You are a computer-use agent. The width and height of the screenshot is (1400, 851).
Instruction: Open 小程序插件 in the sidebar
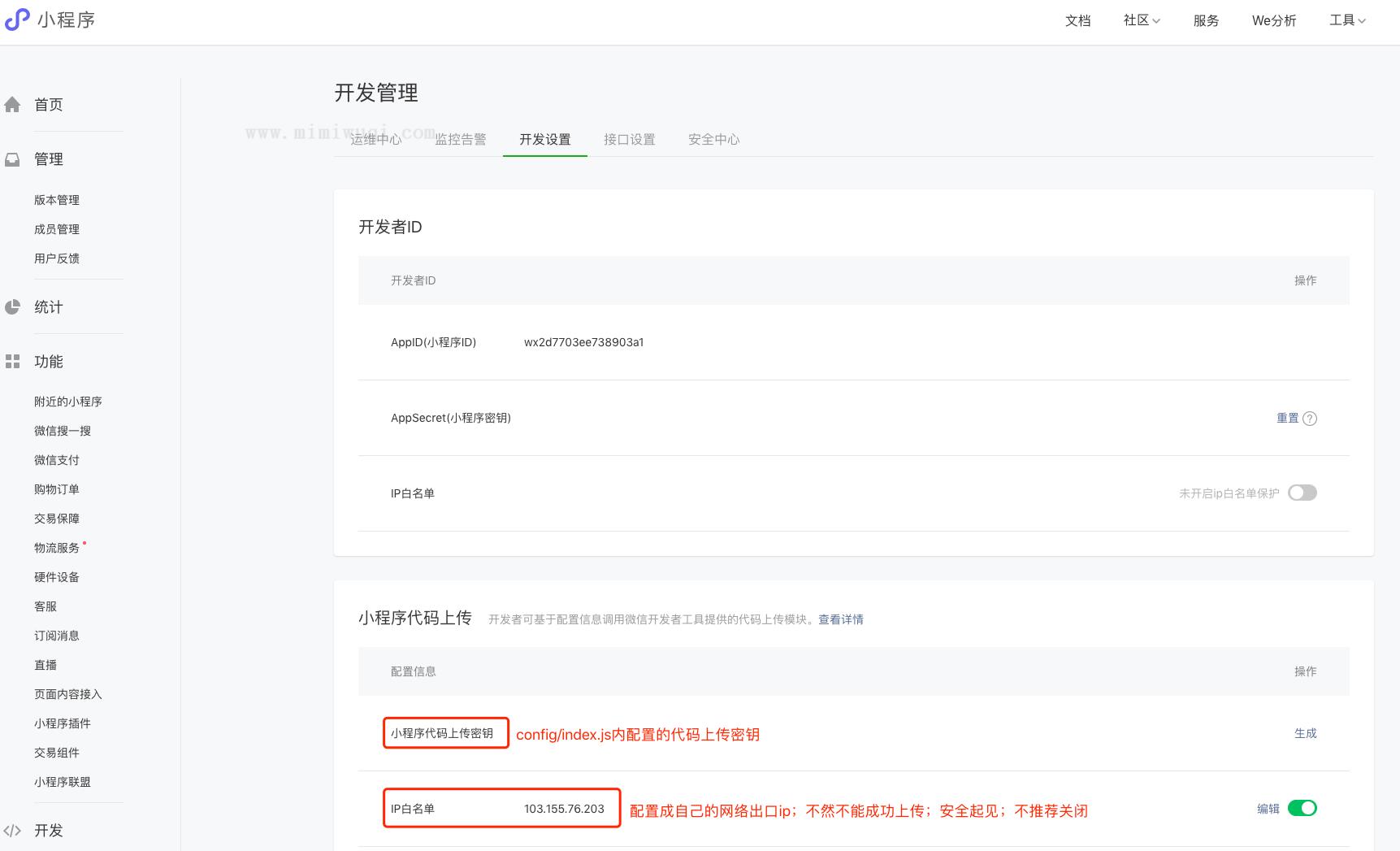click(x=63, y=723)
